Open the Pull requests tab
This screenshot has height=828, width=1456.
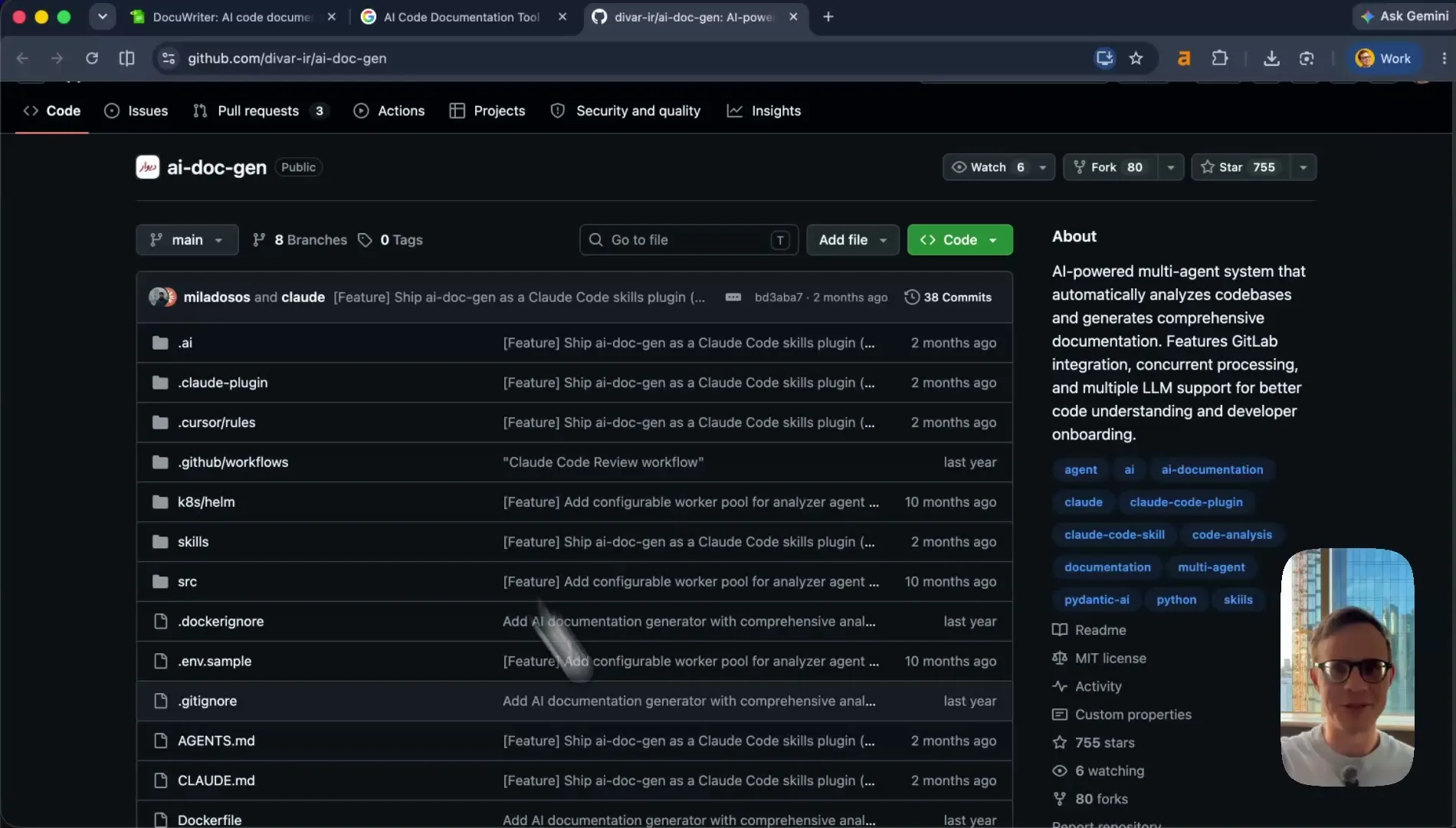(x=261, y=111)
